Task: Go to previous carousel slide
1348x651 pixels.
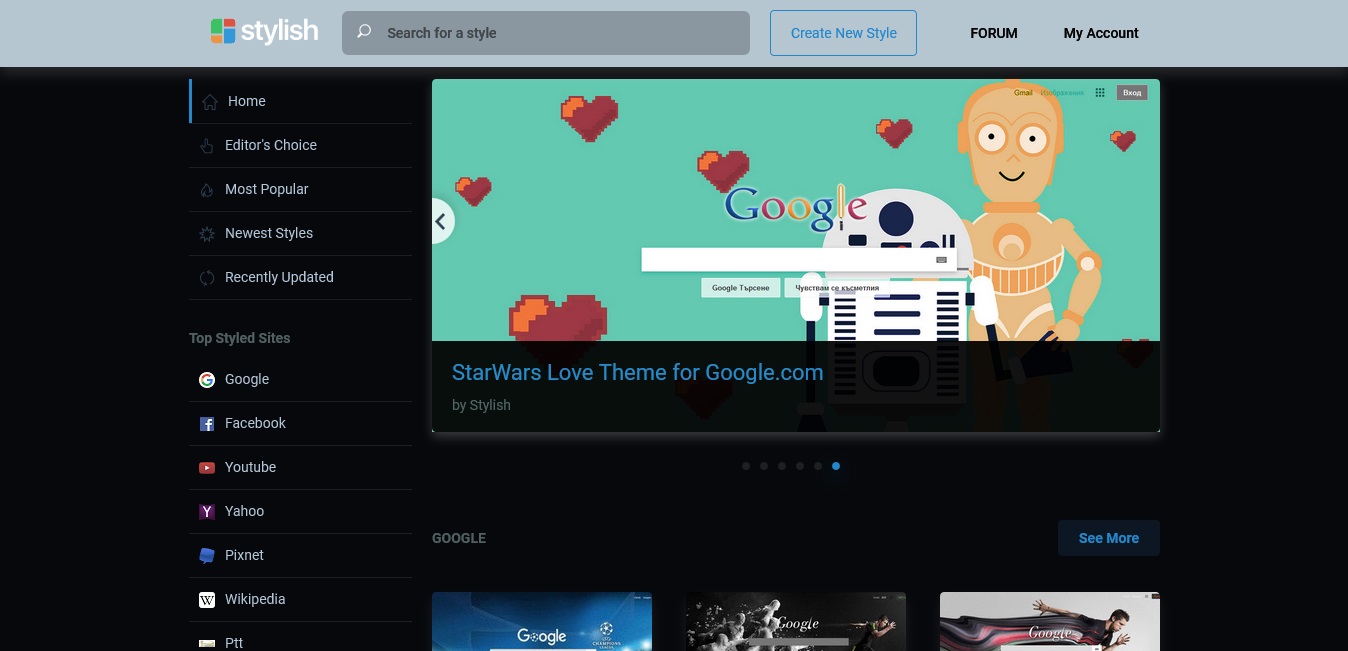Action: pyautogui.click(x=441, y=221)
